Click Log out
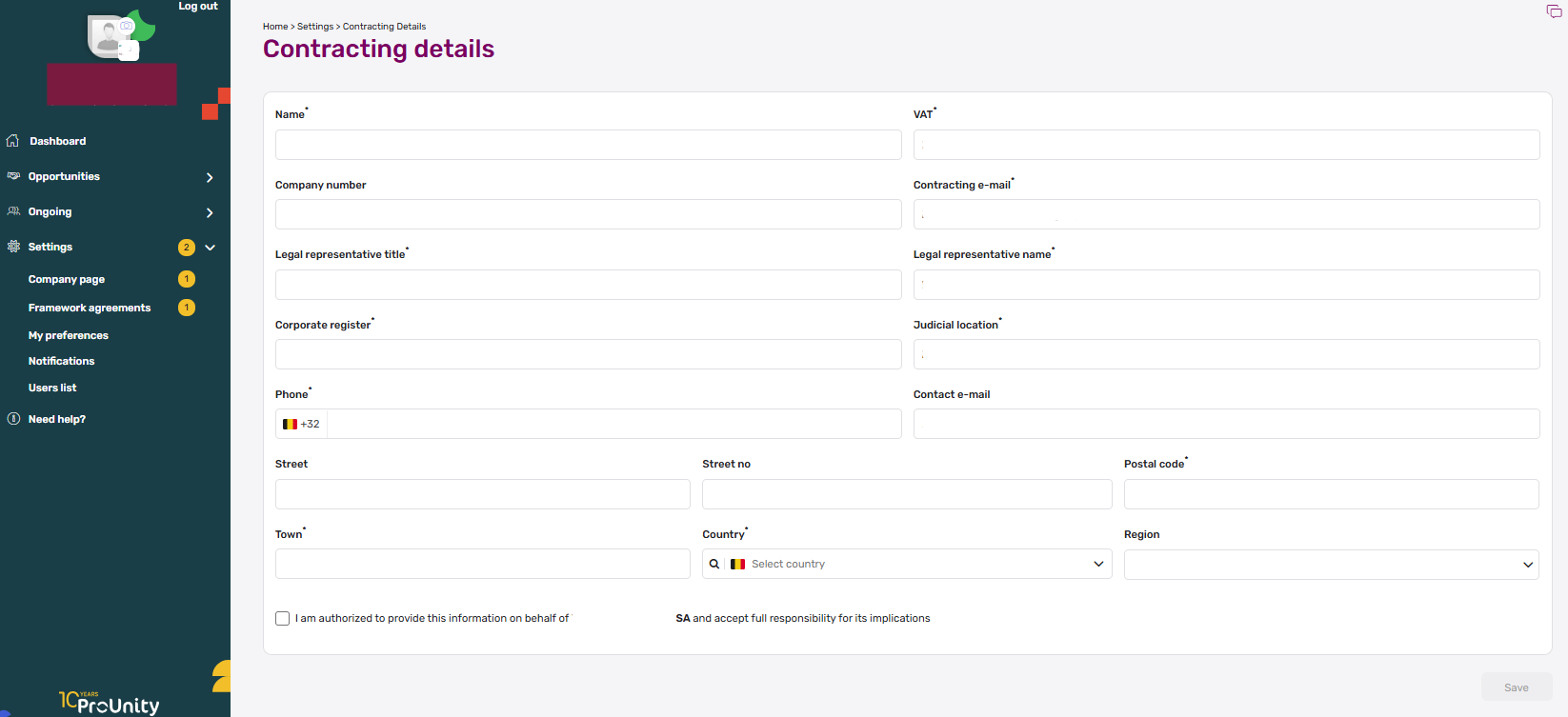 pos(198,7)
